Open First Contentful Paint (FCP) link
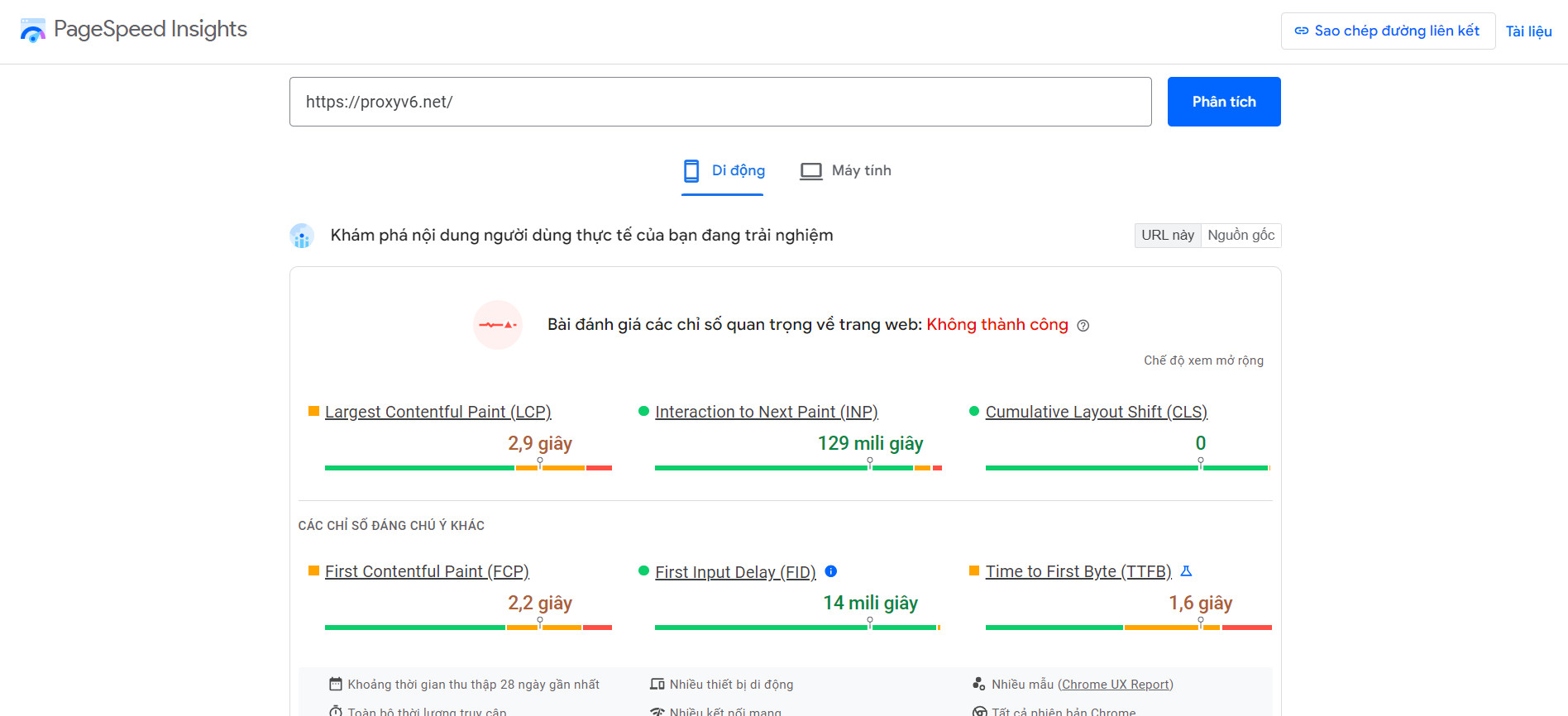The width and height of the screenshot is (1568, 716). [427, 571]
